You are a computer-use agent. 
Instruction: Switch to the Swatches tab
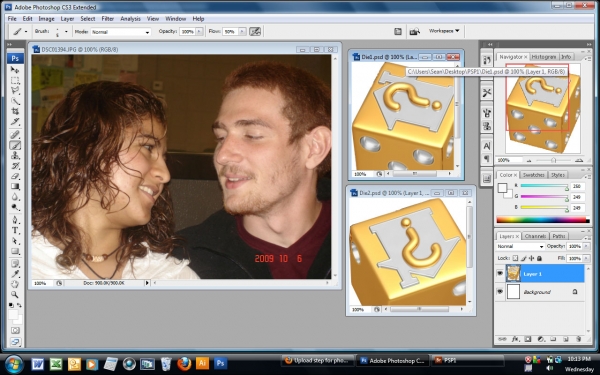point(533,175)
